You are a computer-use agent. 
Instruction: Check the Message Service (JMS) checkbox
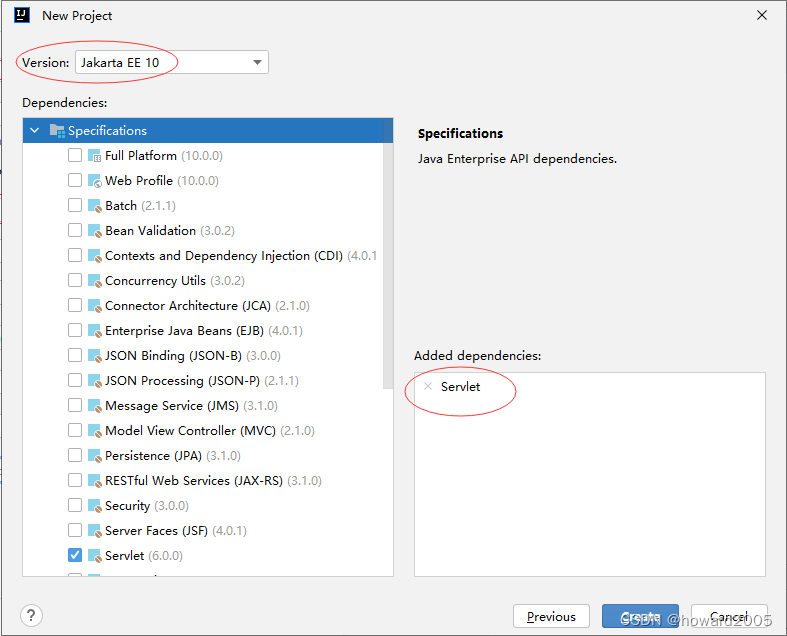(x=75, y=405)
